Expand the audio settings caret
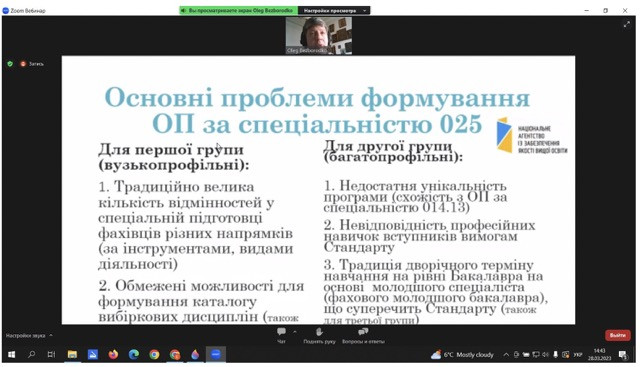This screenshot has height=367, width=640. [51, 335]
